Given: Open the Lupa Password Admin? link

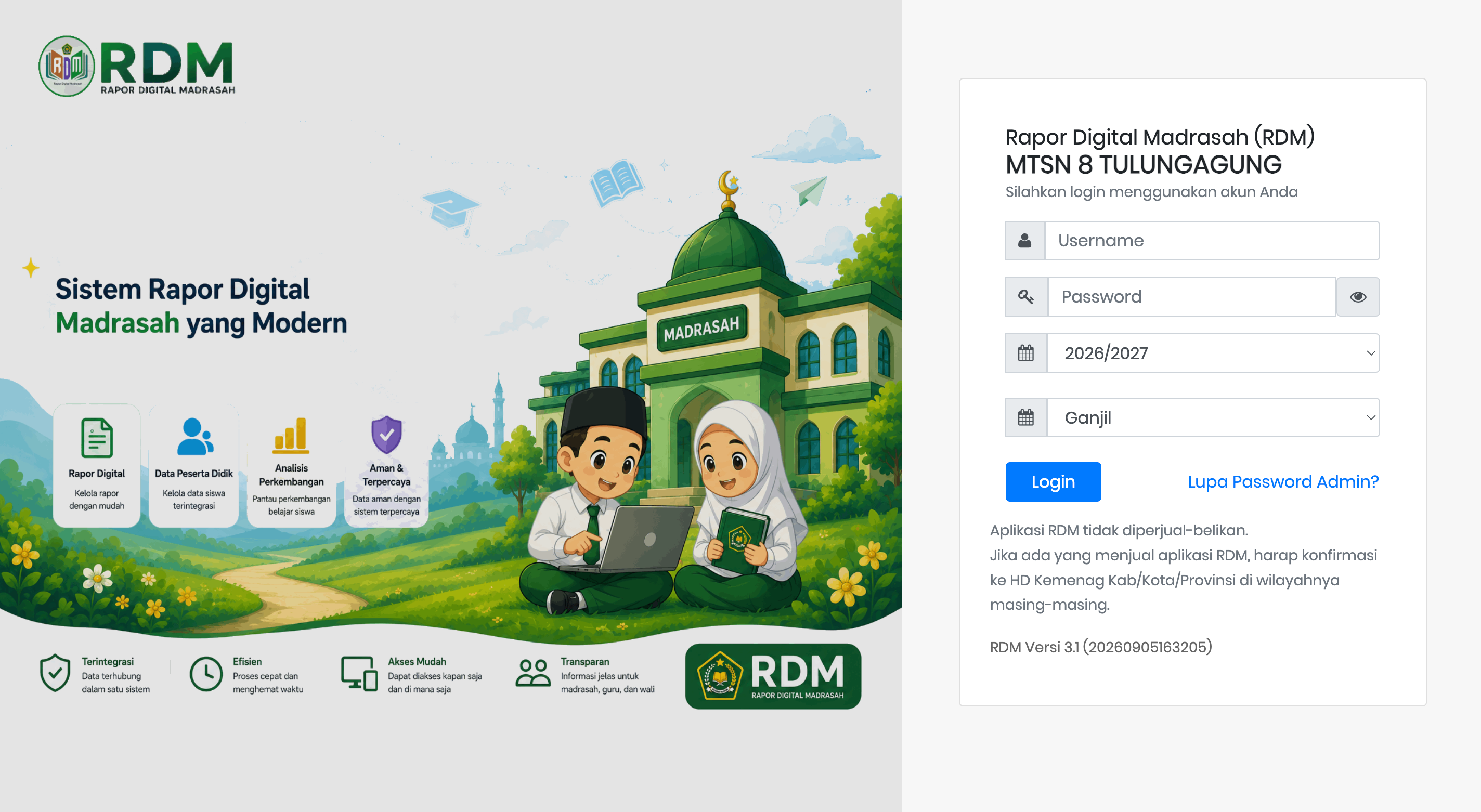Looking at the screenshot, I should 1283,481.
